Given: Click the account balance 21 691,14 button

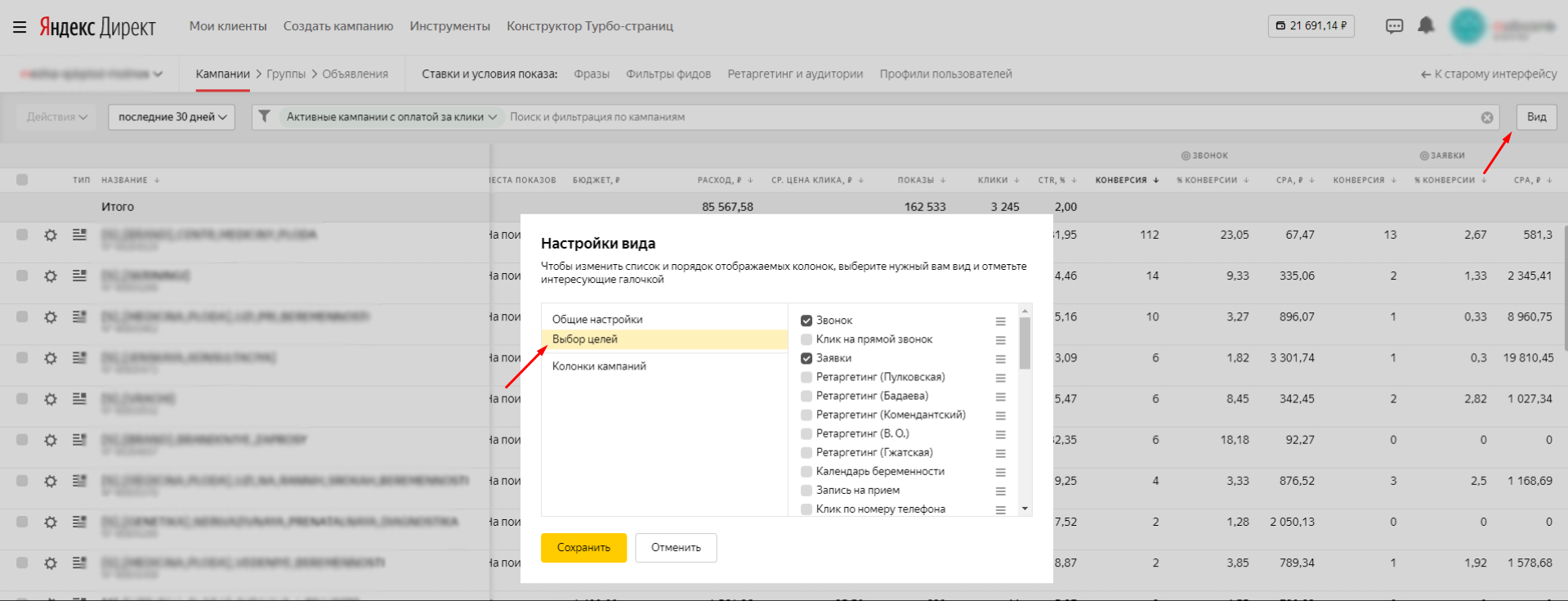Looking at the screenshot, I should click(x=1311, y=26).
